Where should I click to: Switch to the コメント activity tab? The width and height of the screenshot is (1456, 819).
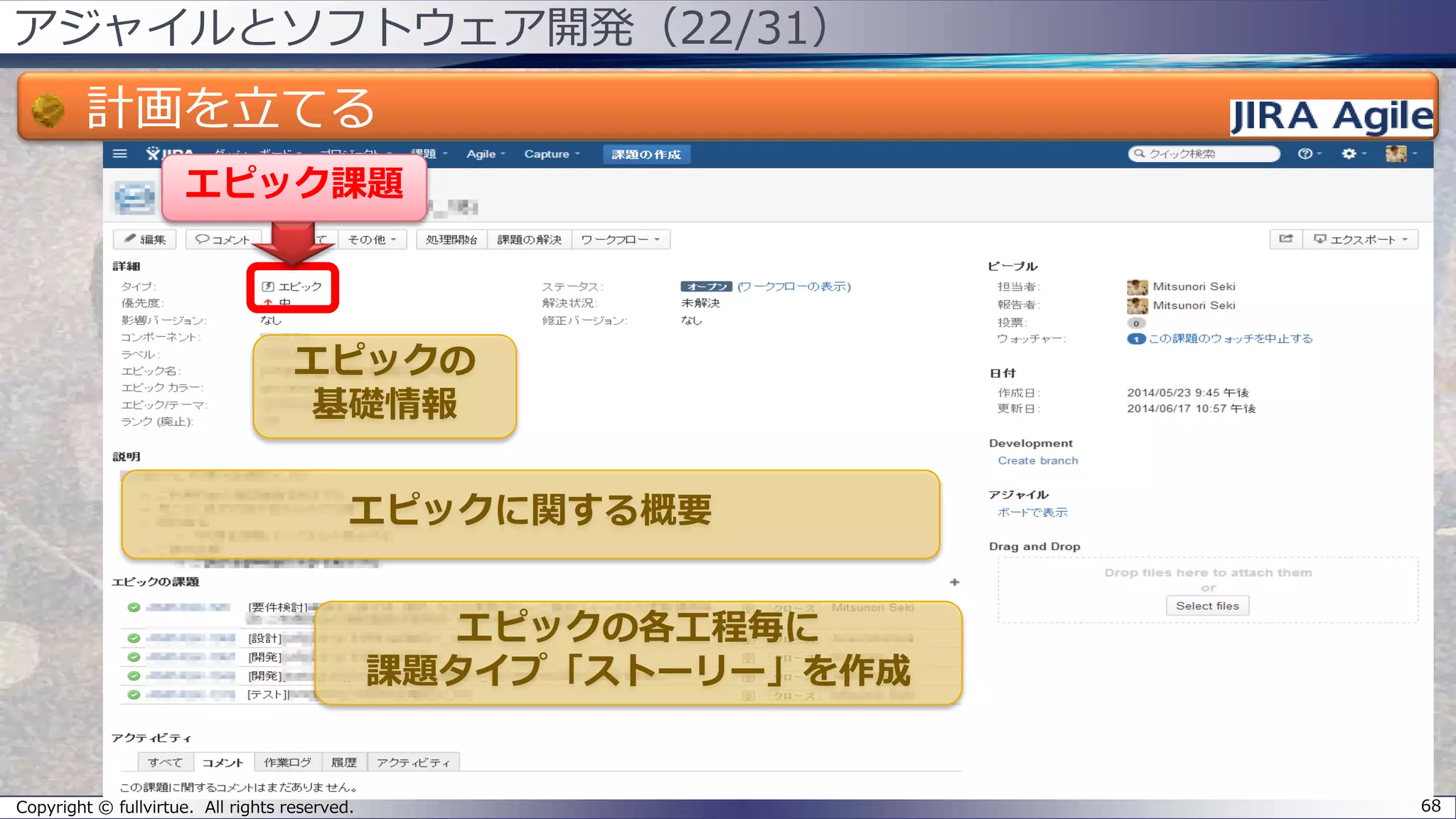223,762
